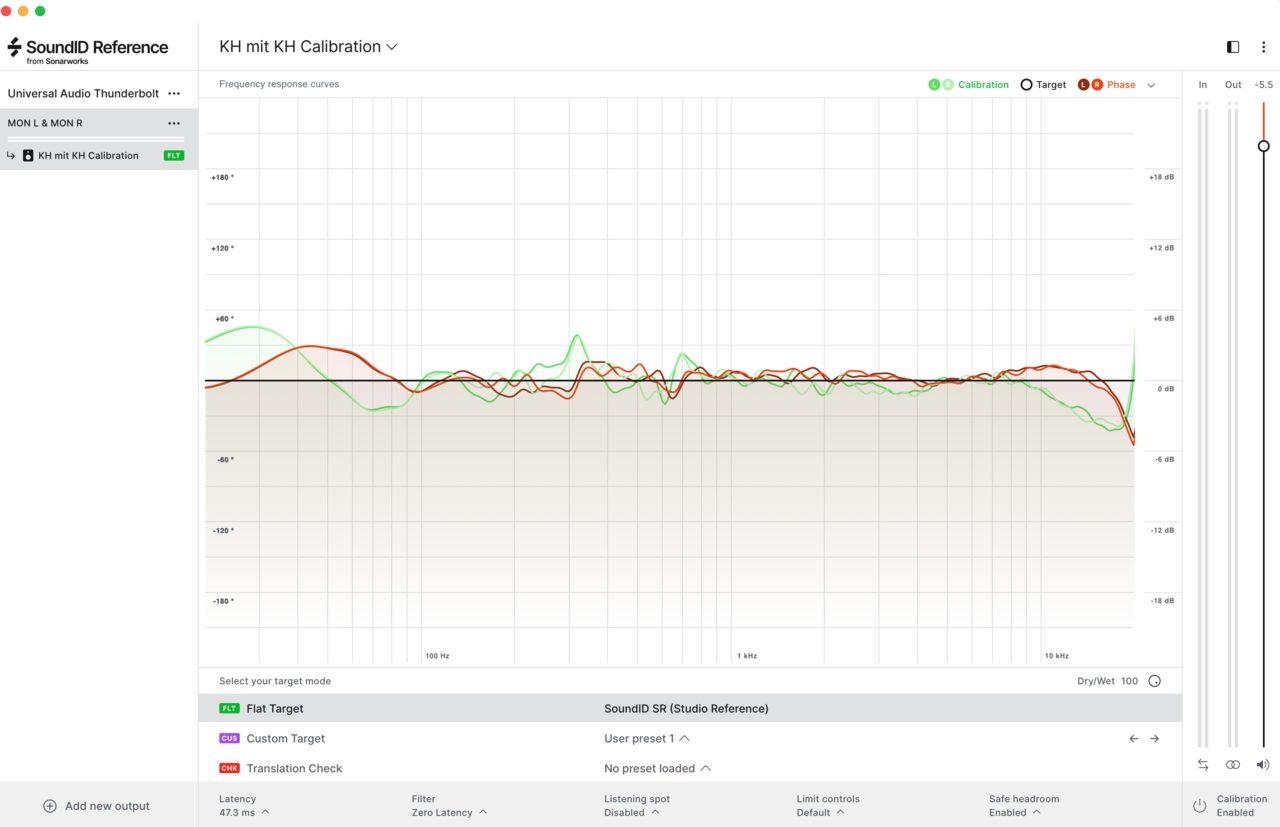Open the vertical three-dot main menu
This screenshot has width=1280, height=827.
pyautogui.click(x=1263, y=47)
